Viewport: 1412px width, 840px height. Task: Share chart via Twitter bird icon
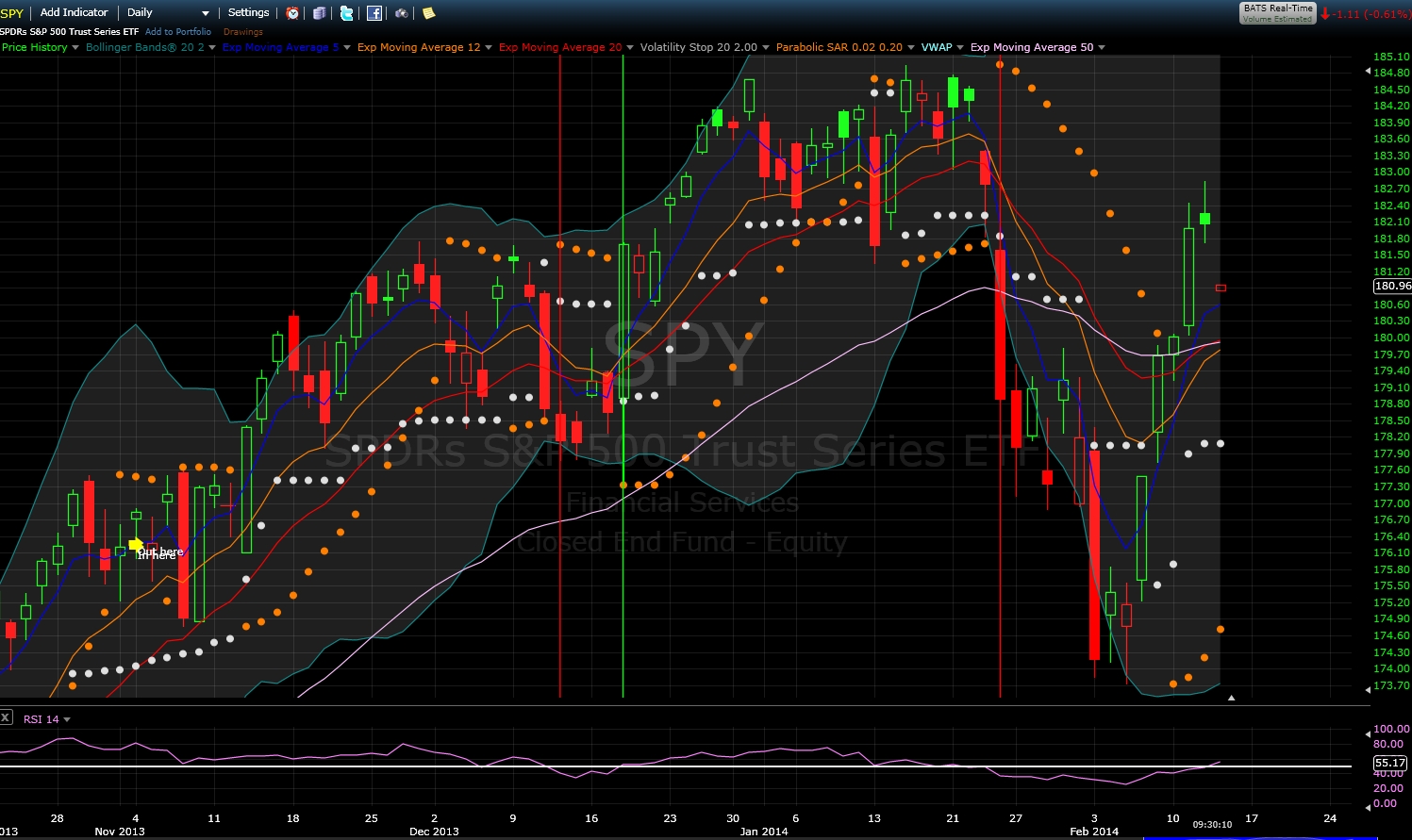(347, 13)
